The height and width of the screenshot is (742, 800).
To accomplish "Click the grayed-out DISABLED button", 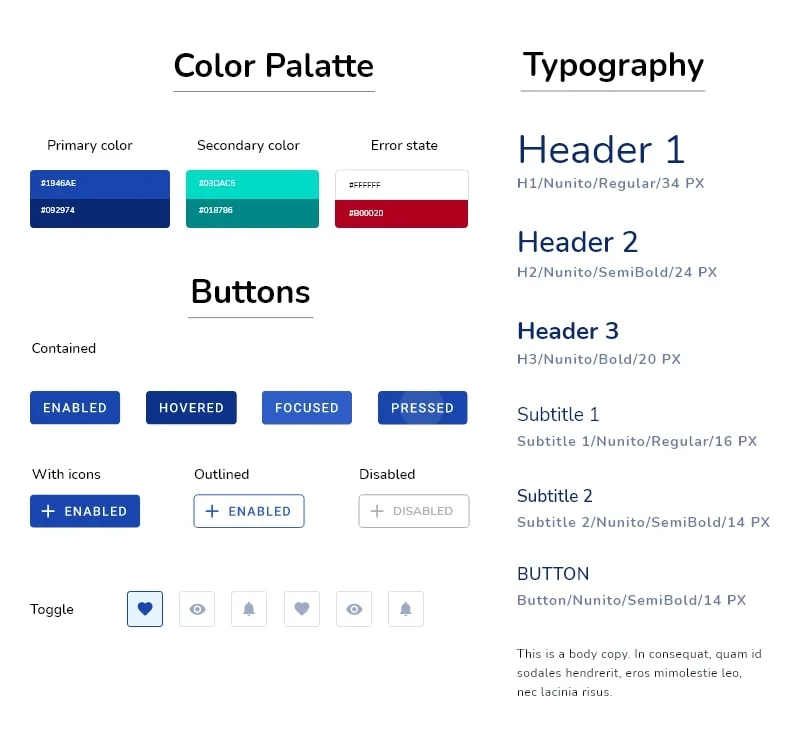I will coord(413,511).
